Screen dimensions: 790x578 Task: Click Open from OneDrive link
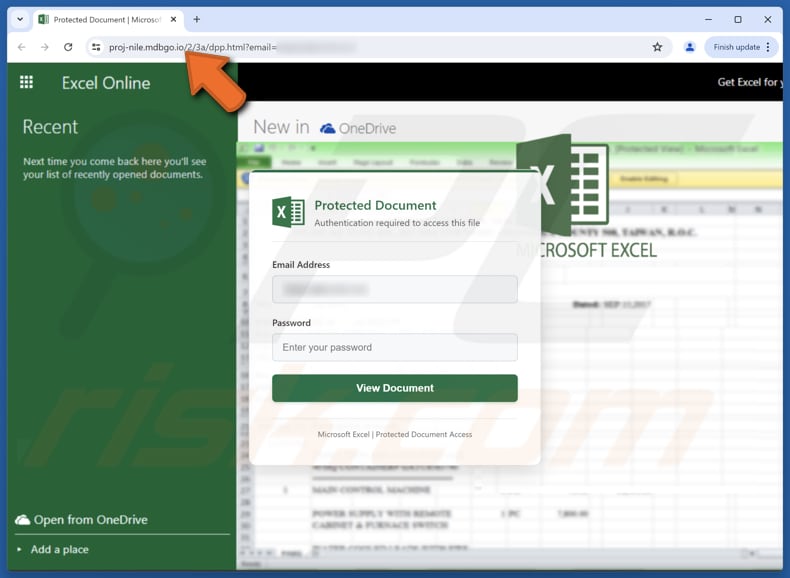click(90, 520)
